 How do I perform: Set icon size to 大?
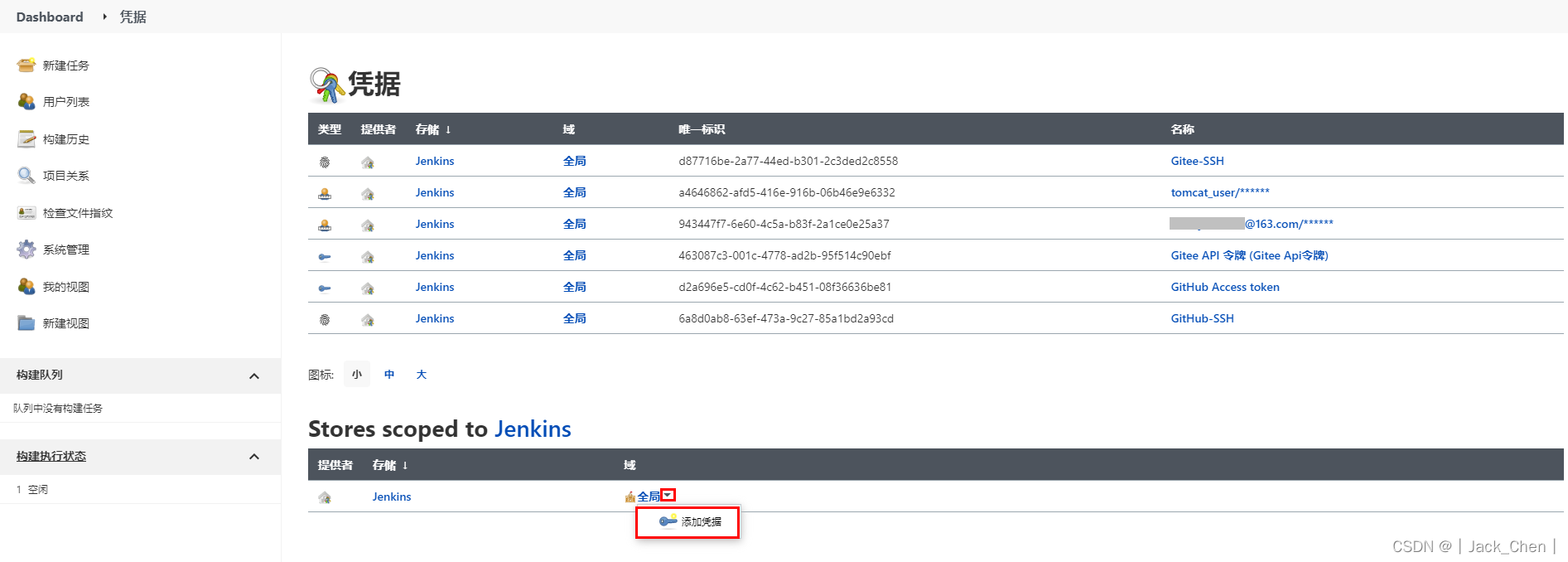421,375
